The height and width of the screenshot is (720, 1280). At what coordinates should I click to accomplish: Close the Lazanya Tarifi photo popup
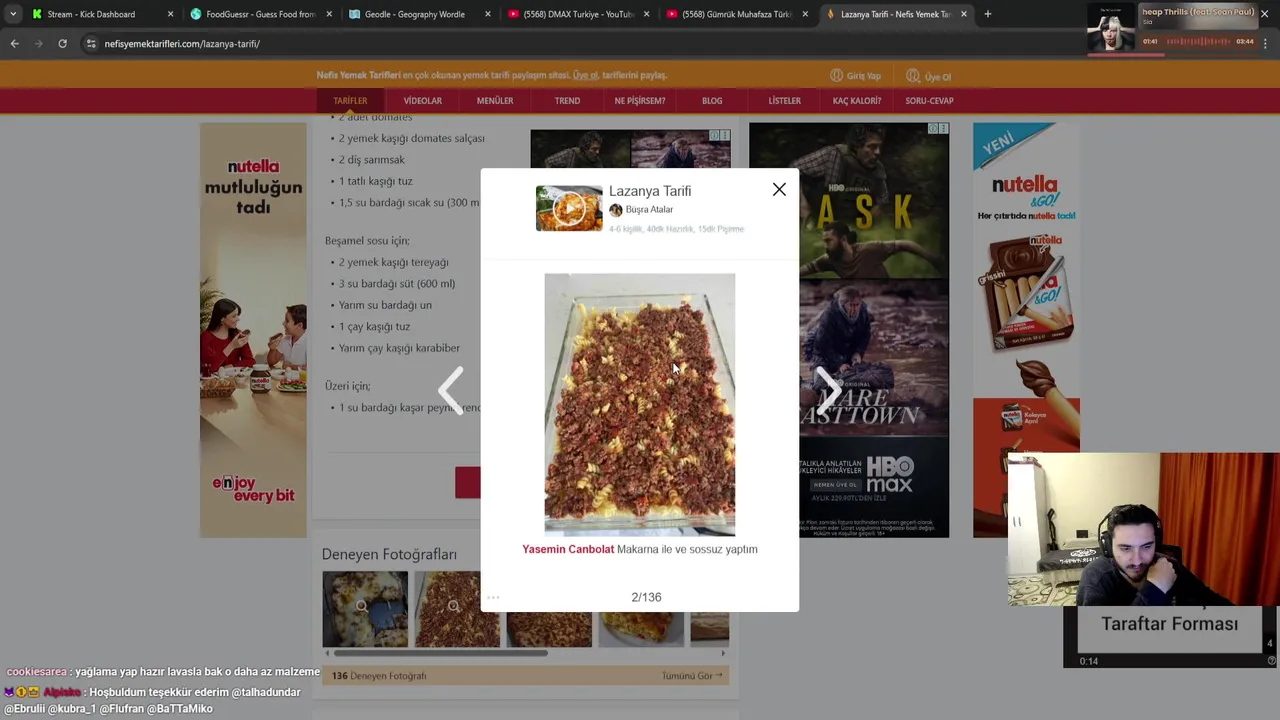pyautogui.click(x=779, y=189)
